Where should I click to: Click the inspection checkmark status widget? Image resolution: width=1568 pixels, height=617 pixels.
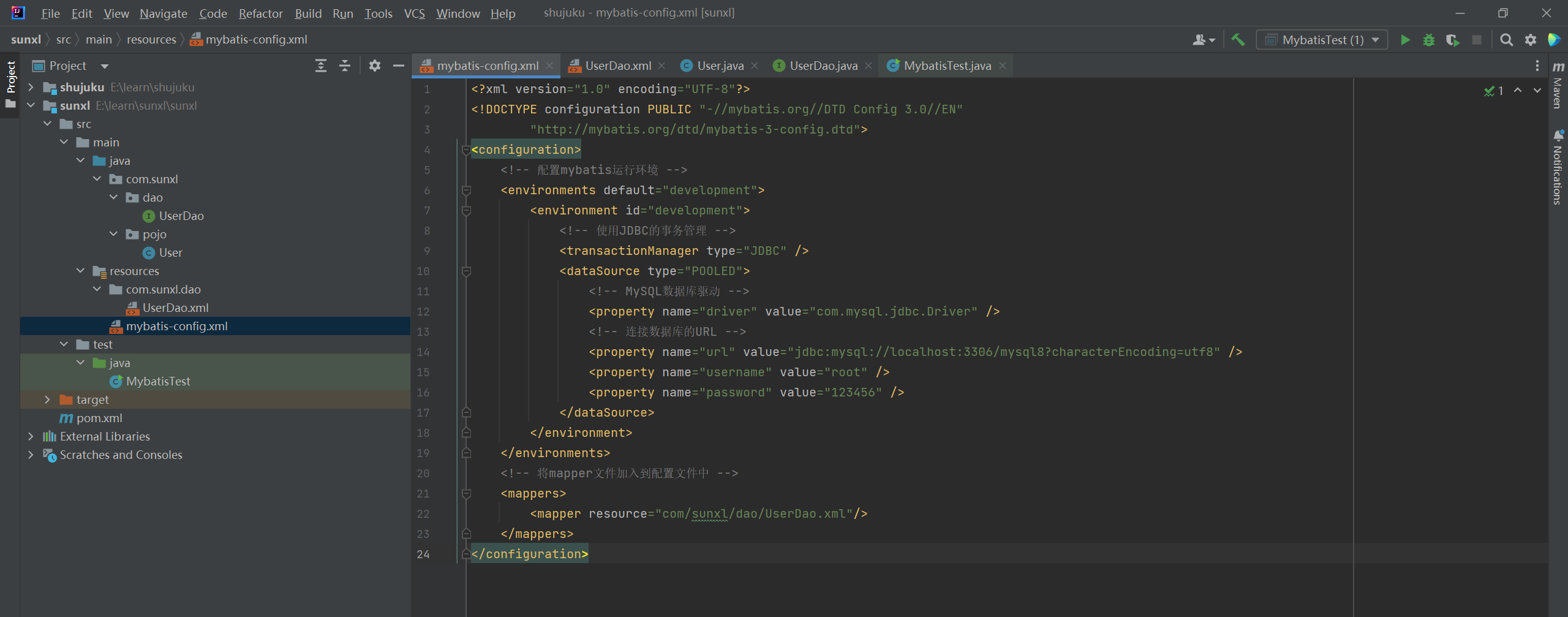(x=1494, y=91)
